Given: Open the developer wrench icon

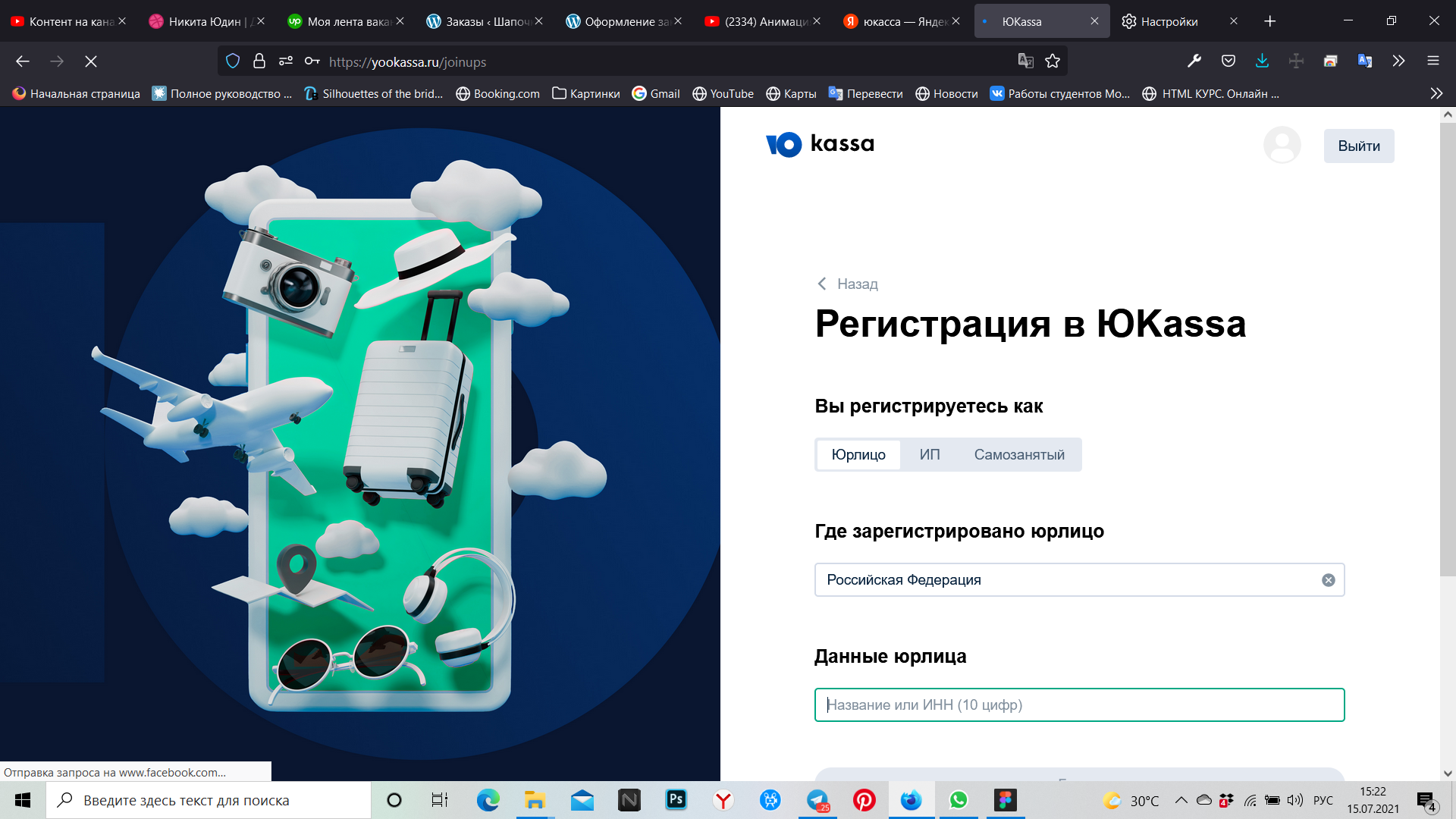Looking at the screenshot, I should pos(1194,61).
